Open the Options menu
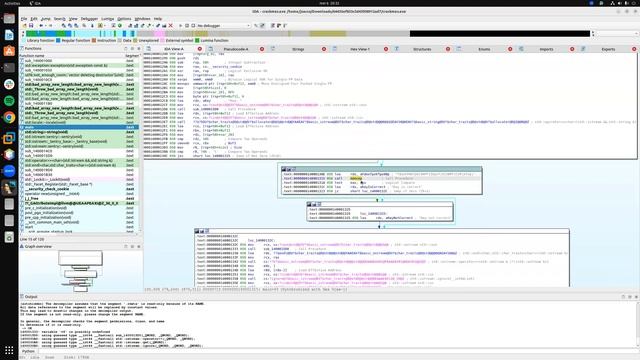 (124, 19)
